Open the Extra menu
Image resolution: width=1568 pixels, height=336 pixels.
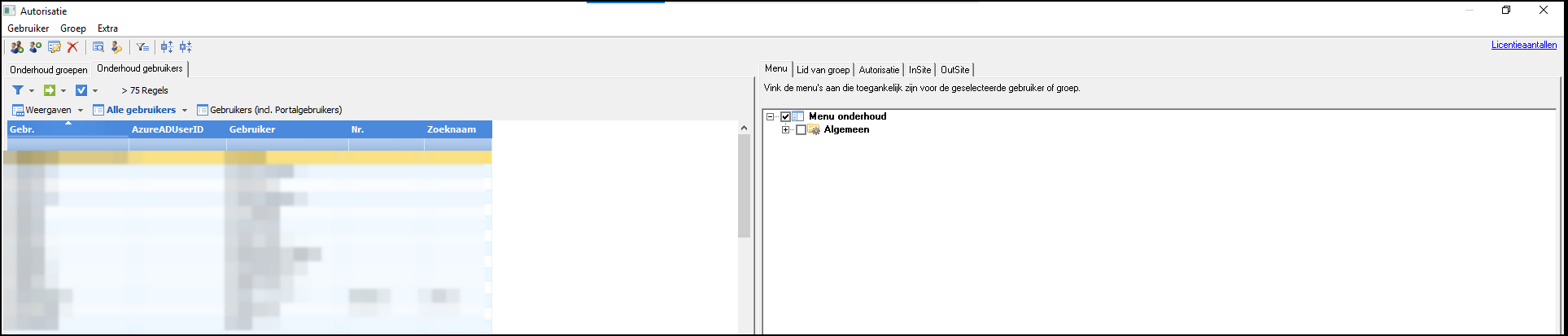(x=107, y=28)
